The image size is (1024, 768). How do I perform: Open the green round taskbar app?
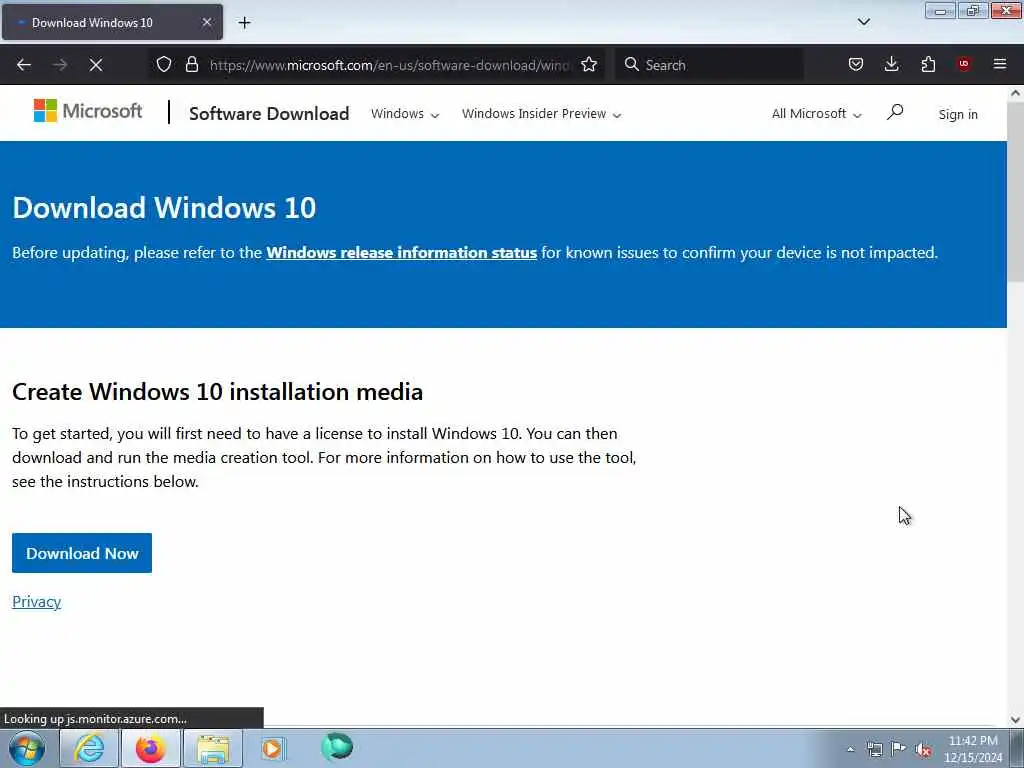(337, 747)
